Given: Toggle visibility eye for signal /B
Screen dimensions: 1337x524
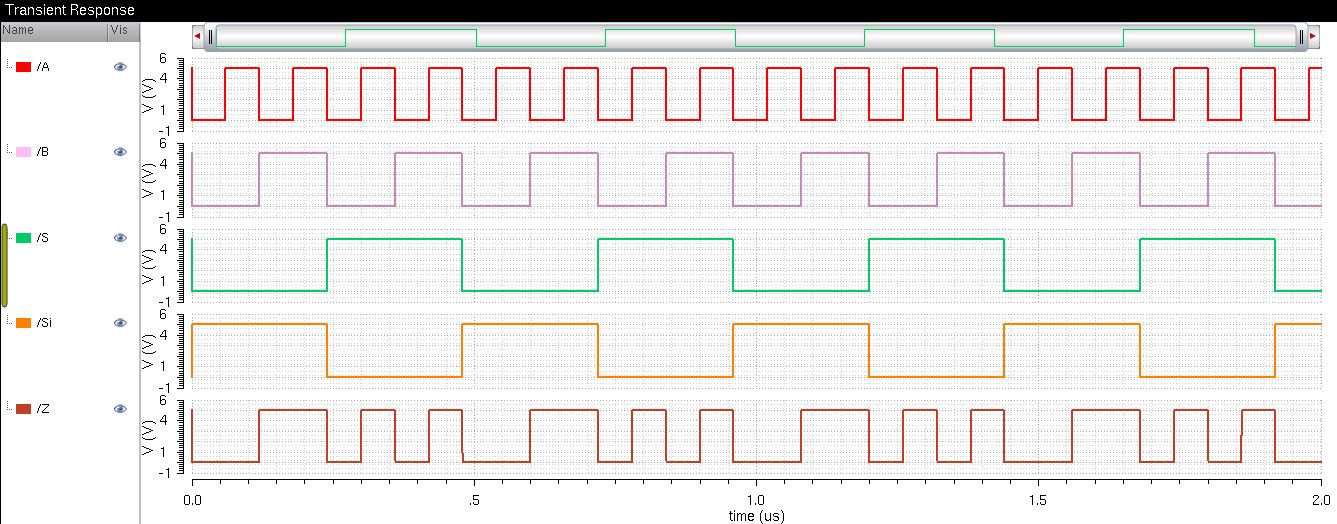Looking at the screenshot, I should click(120, 152).
